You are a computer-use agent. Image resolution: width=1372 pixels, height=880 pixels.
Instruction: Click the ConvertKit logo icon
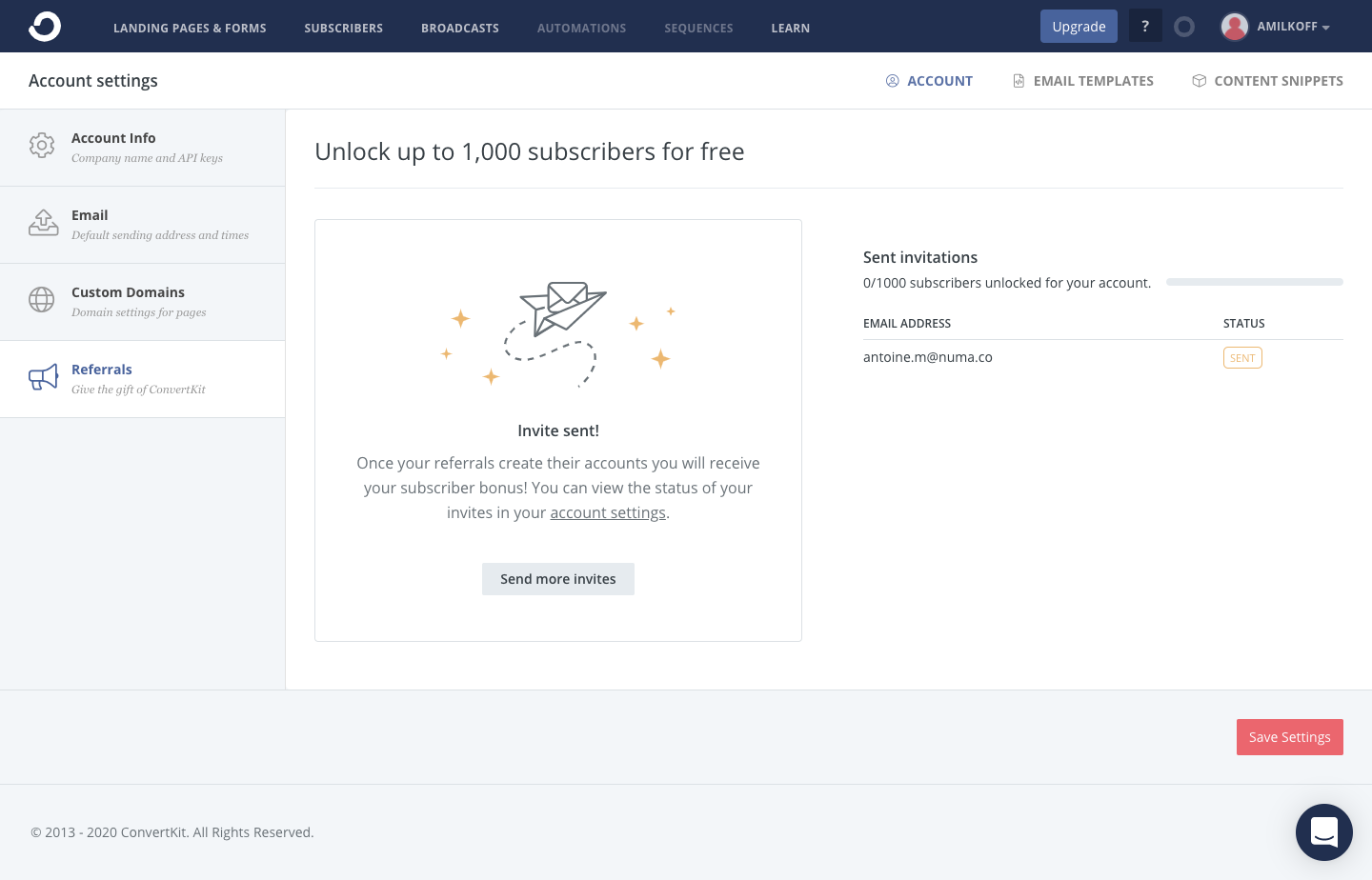click(x=44, y=26)
